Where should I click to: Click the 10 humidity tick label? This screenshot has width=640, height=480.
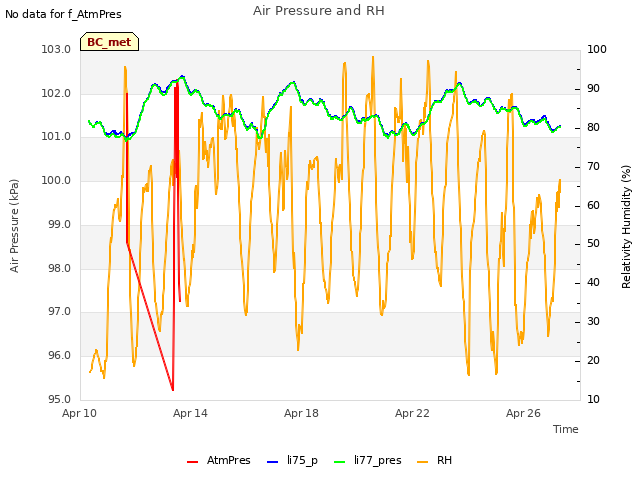(x=593, y=400)
